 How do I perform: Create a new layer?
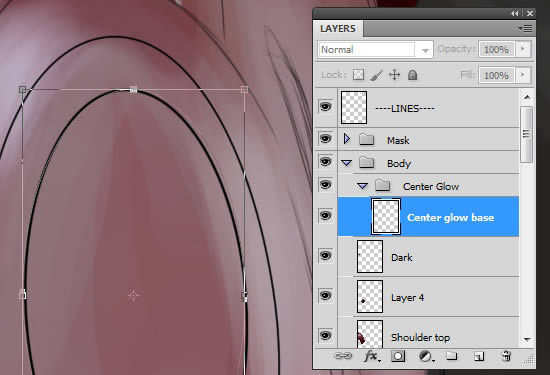479,357
